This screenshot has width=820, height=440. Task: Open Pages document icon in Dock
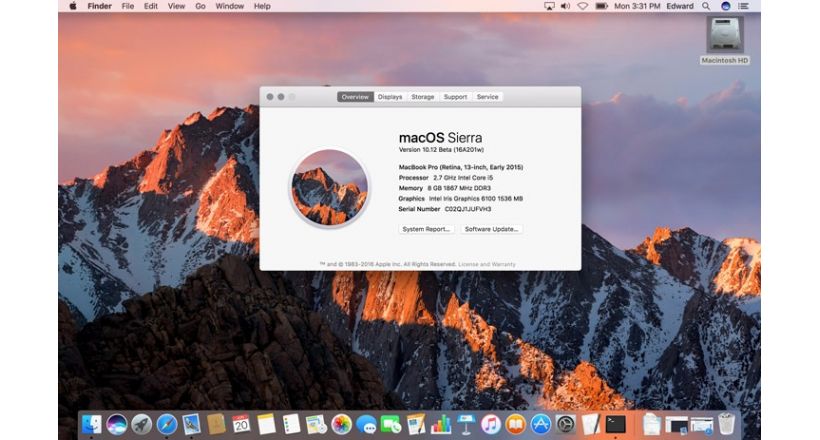[x=416, y=424]
